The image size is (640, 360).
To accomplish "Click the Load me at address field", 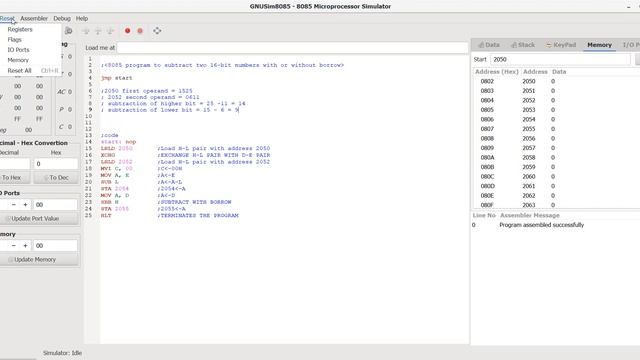I will pyautogui.click(x=292, y=48).
